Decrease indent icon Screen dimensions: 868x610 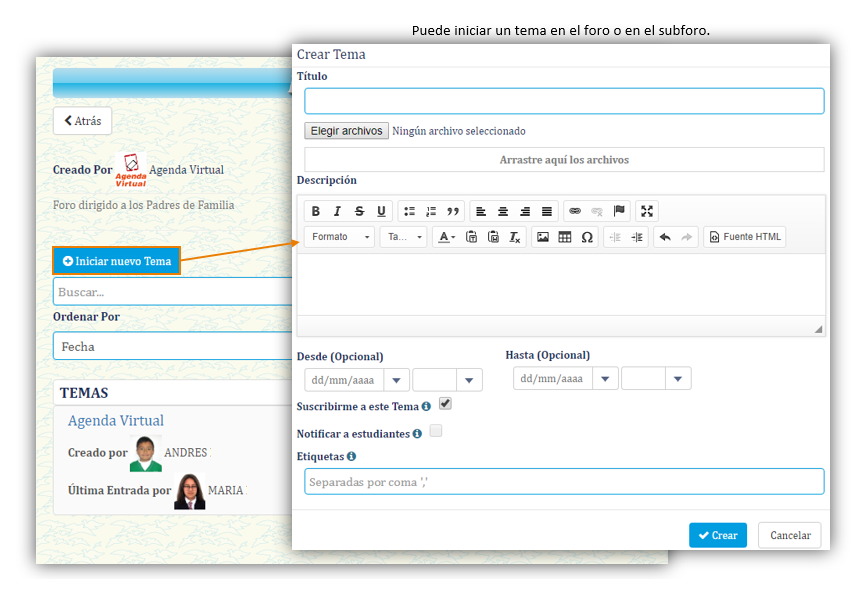615,237
